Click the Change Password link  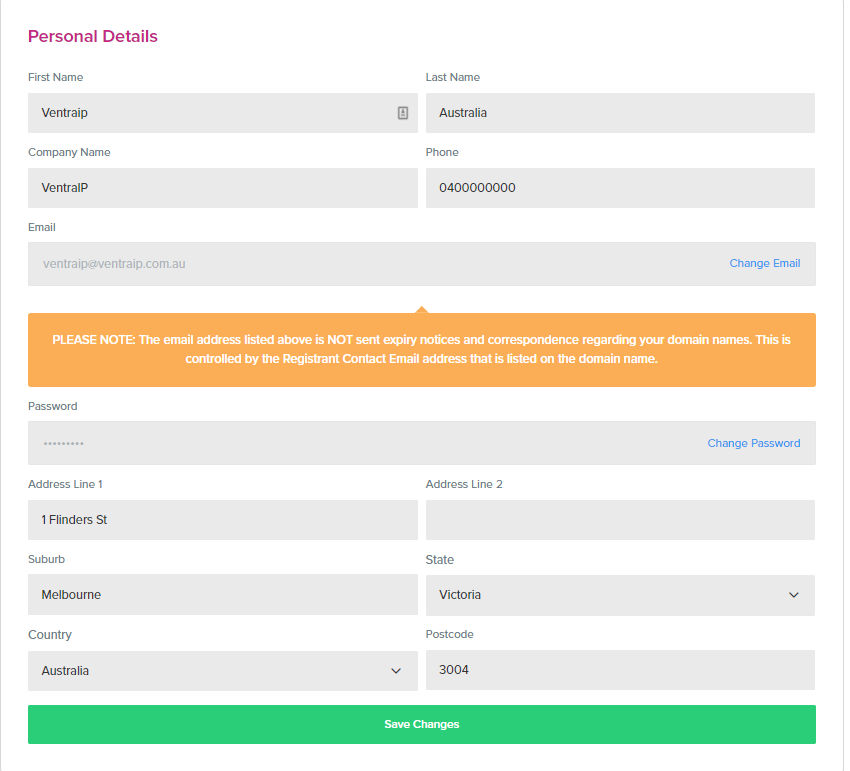click(x=754, y=443)
